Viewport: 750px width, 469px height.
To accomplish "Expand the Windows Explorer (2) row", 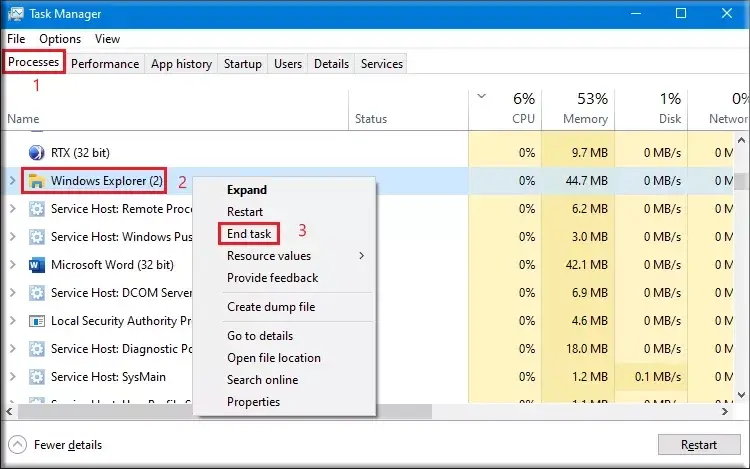I will click(12, 181).
